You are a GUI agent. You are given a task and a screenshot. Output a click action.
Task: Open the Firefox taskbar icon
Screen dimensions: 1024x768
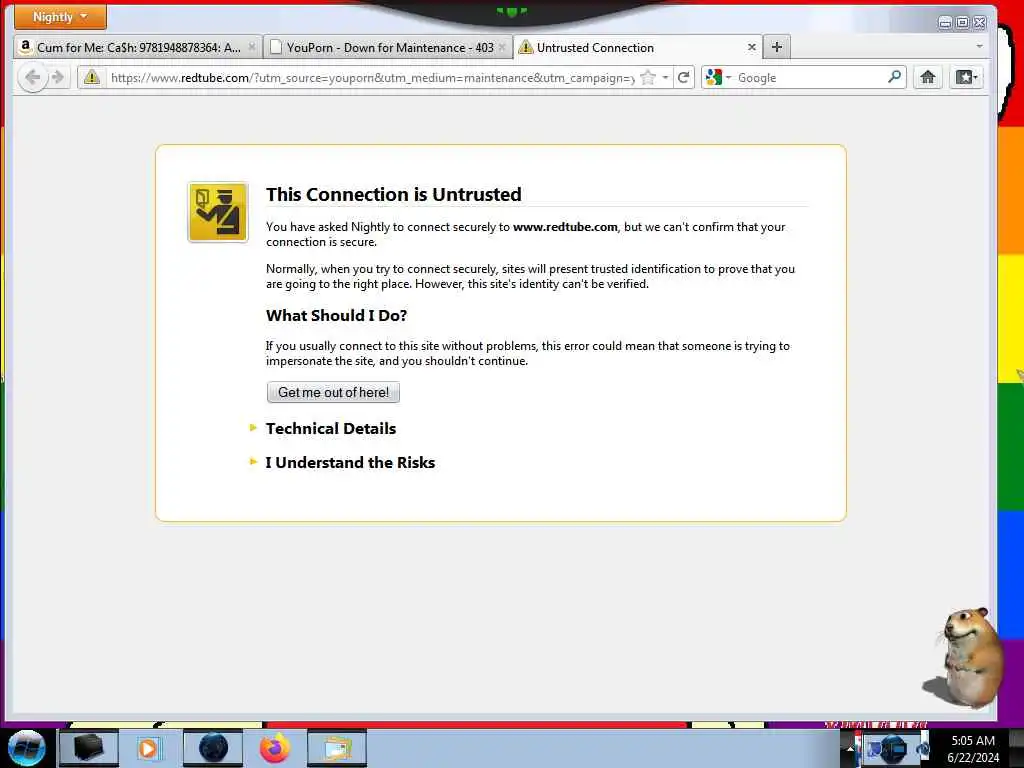(x=275, y=748)
